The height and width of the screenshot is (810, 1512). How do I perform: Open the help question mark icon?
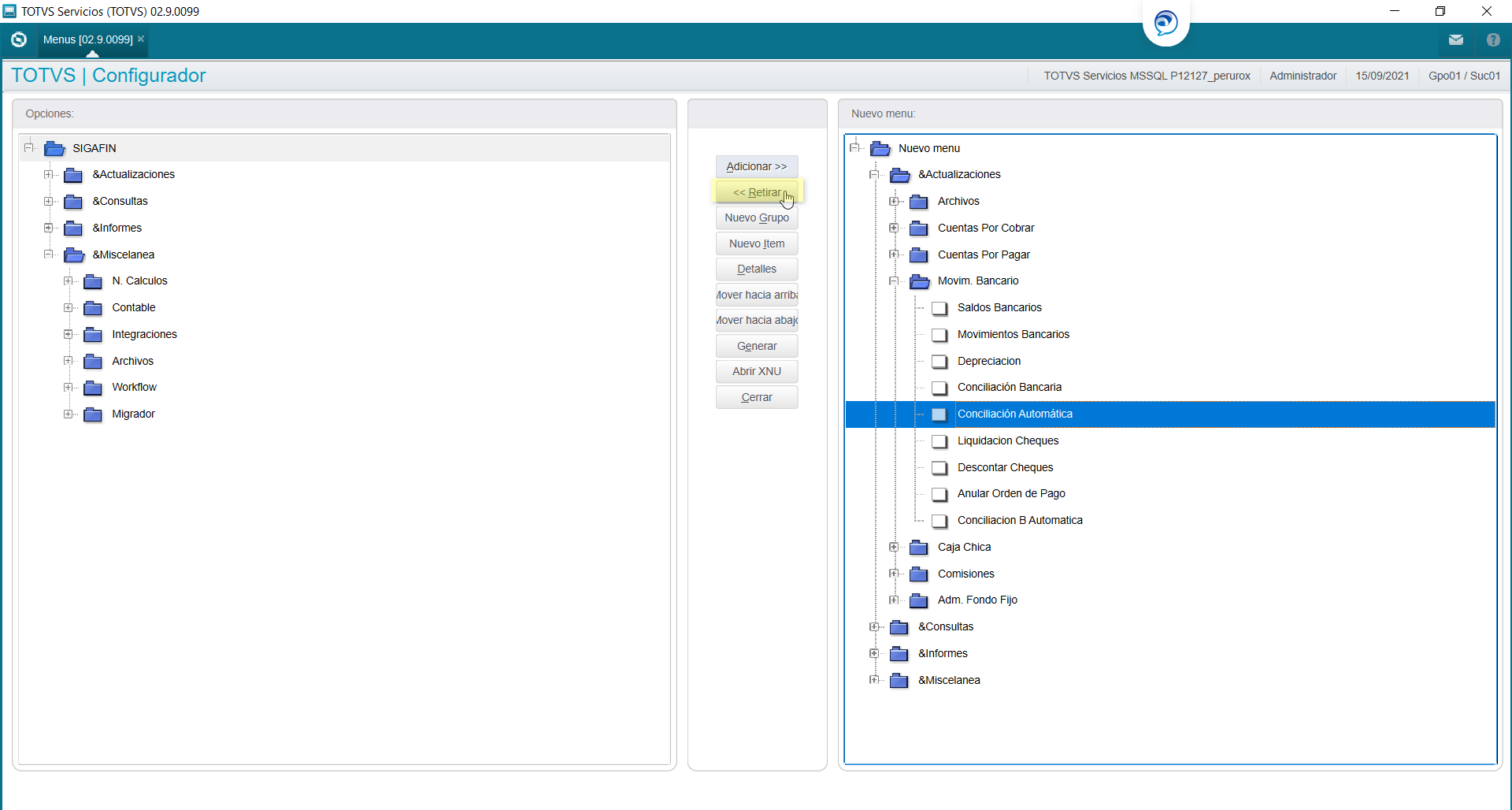1493,39
